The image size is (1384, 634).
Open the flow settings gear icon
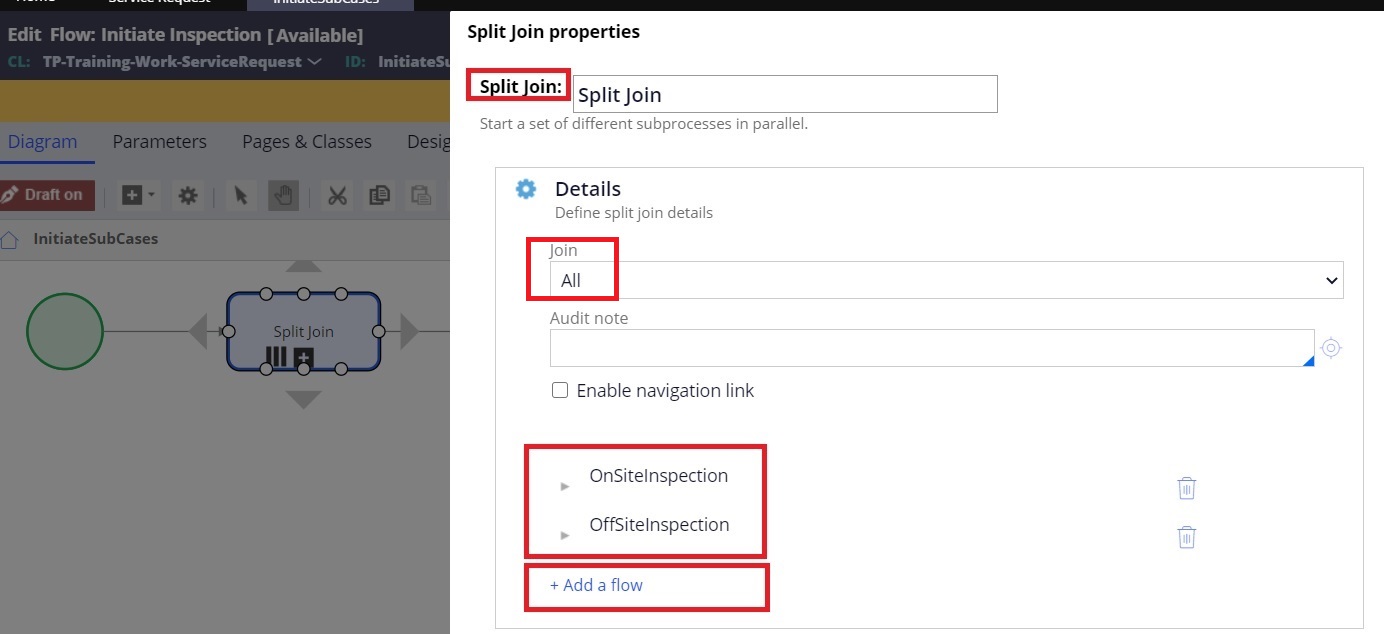tap(188, 195)
